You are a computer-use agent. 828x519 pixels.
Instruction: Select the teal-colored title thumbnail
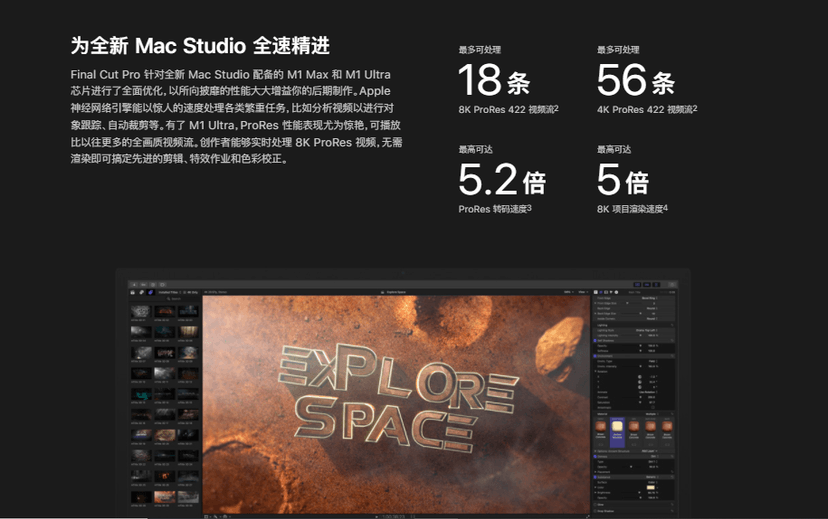142,394
